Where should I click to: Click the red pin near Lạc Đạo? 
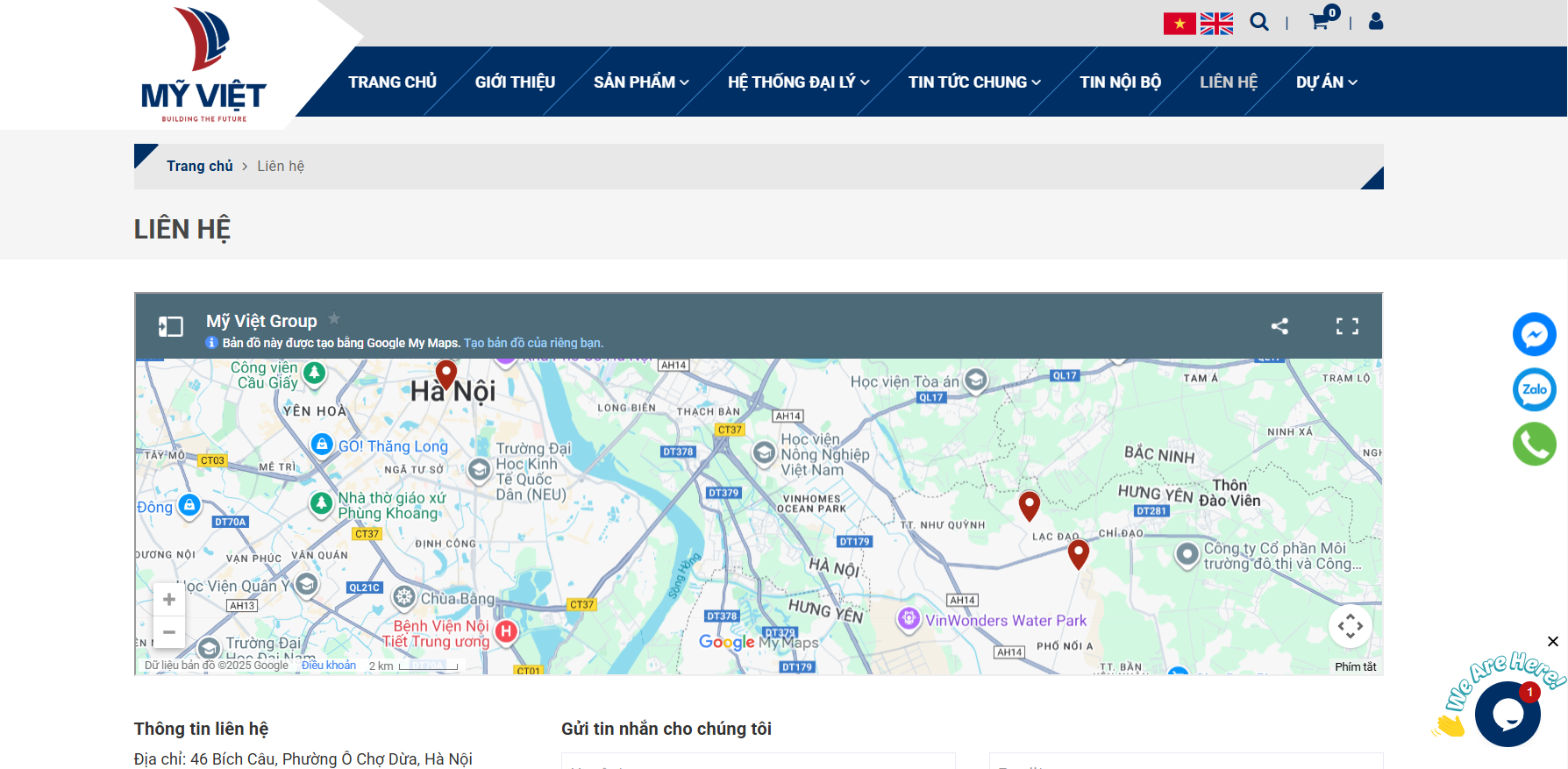tap(1079, 555)
